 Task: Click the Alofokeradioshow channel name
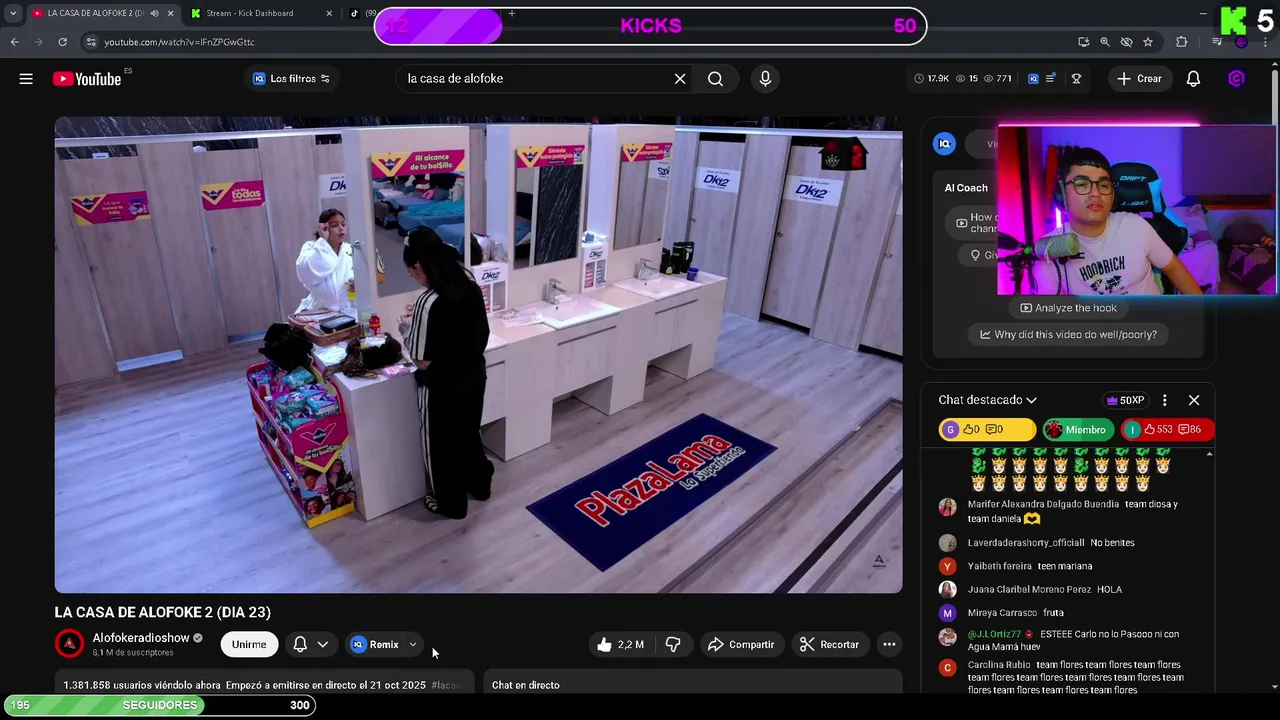(141, 638)
